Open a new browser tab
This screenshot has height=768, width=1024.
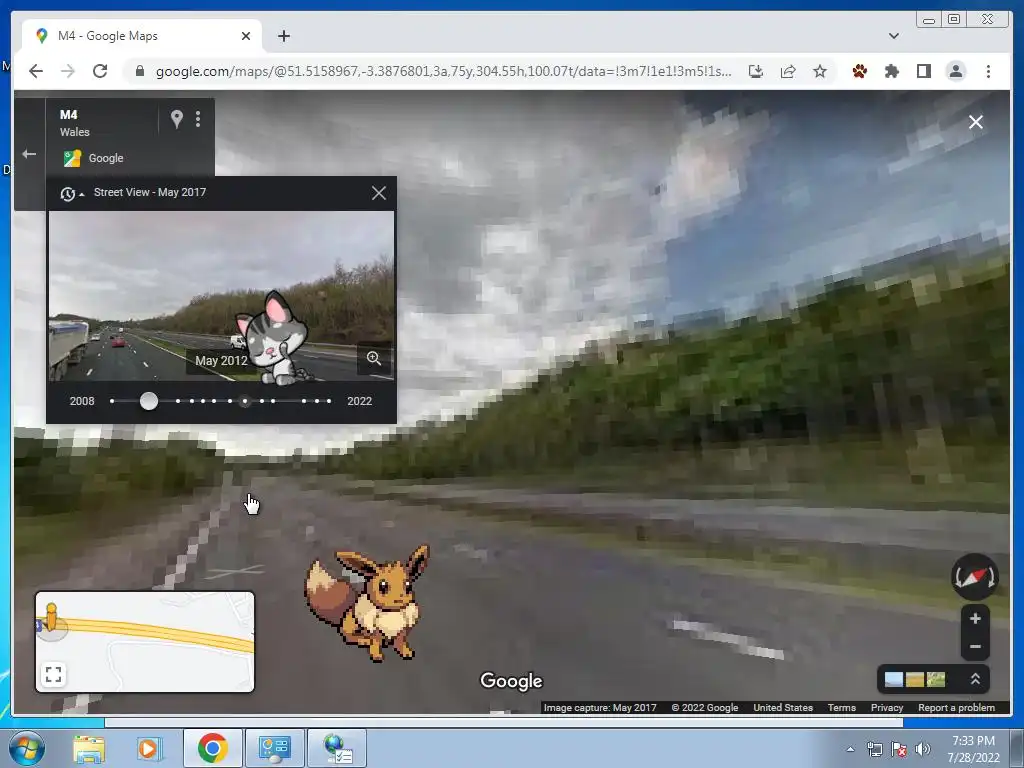pos(283,36)
